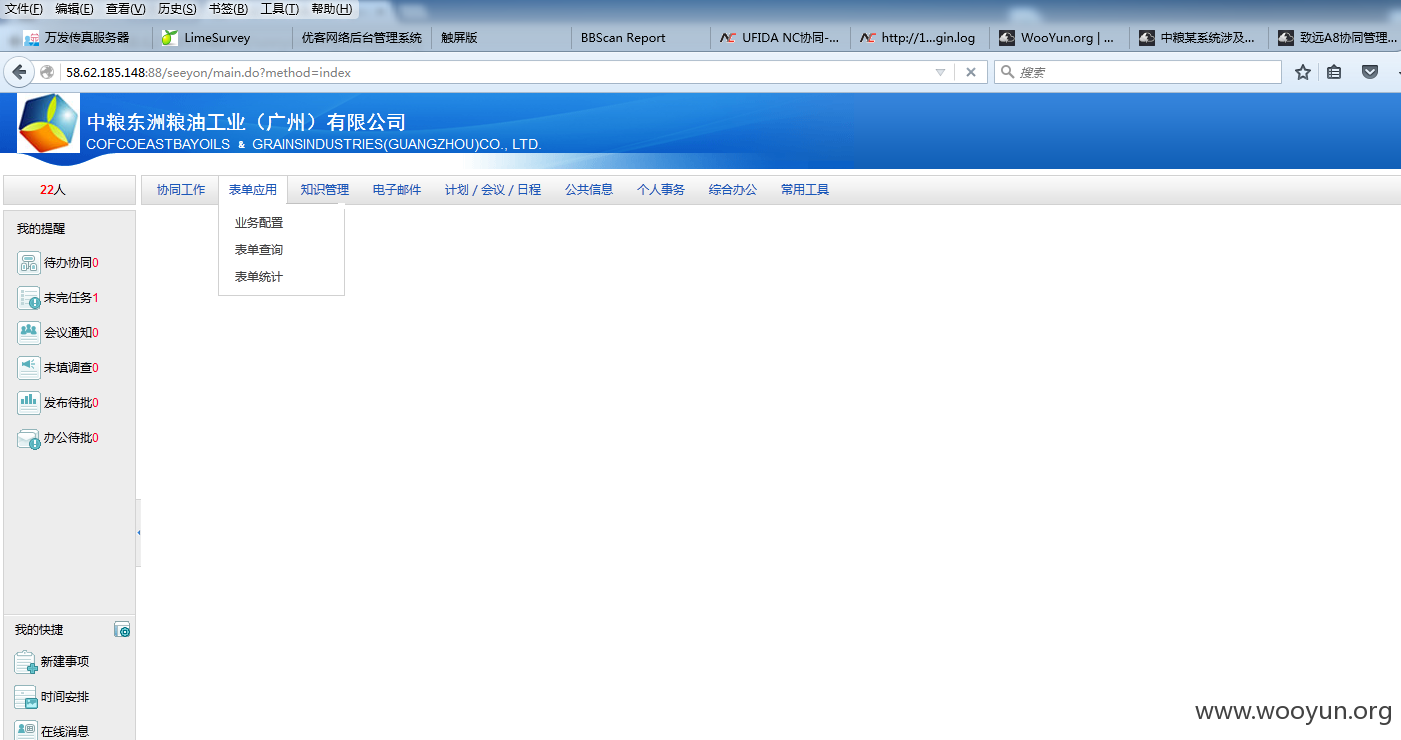
Task: Switch to the 触屏版 tab
Action: point(501,38)
